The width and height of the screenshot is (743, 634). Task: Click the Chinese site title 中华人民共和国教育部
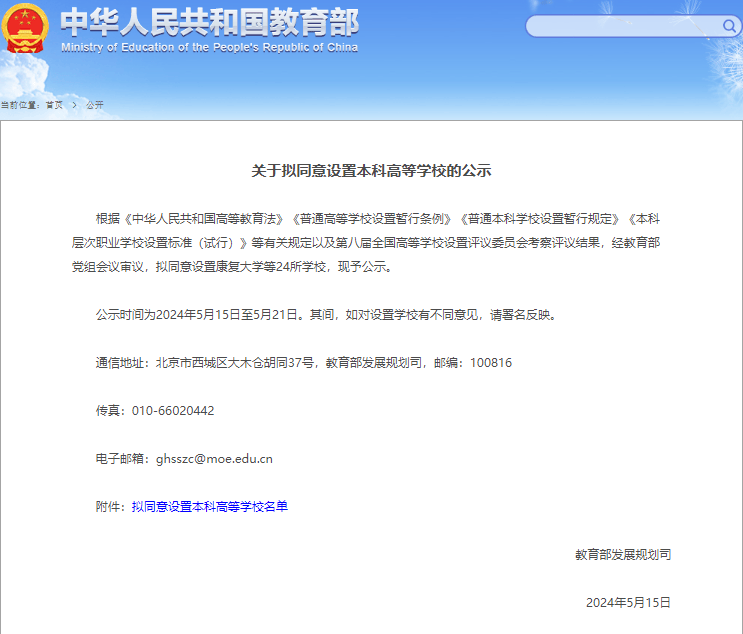click(209, 22)
